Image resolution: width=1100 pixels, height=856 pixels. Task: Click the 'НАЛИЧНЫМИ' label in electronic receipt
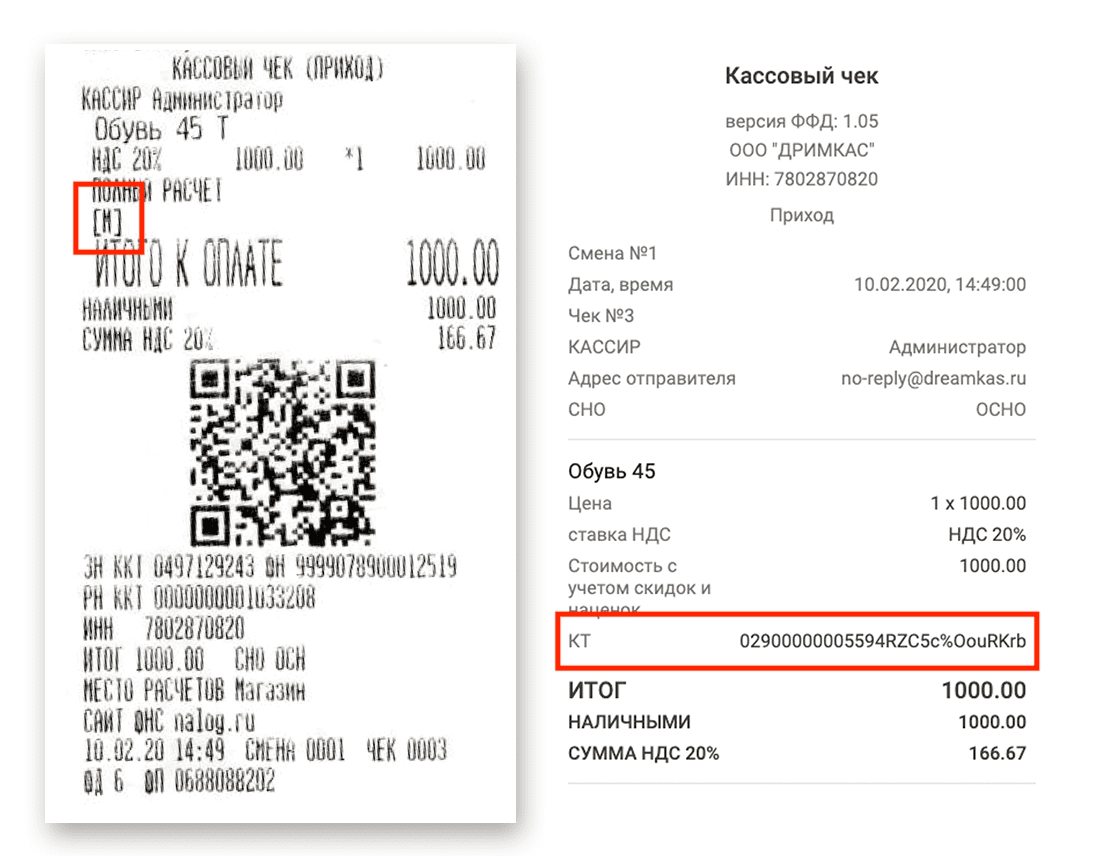pyautogui.click(x=629, y=722)
